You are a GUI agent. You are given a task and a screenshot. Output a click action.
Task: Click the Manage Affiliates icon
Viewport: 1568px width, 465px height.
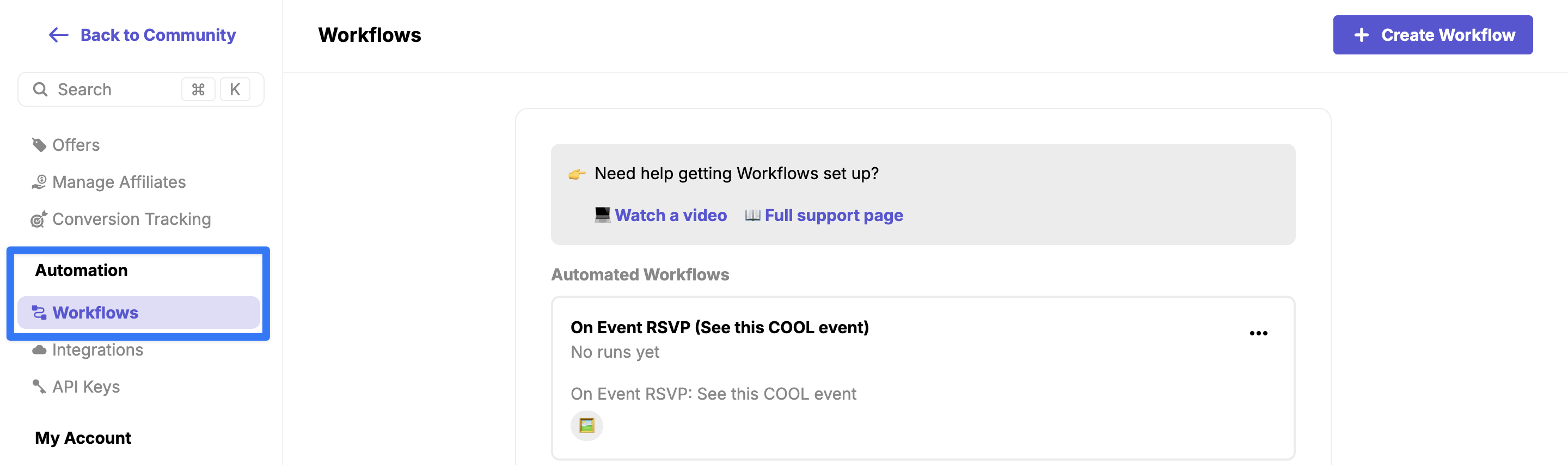(39, 182)
